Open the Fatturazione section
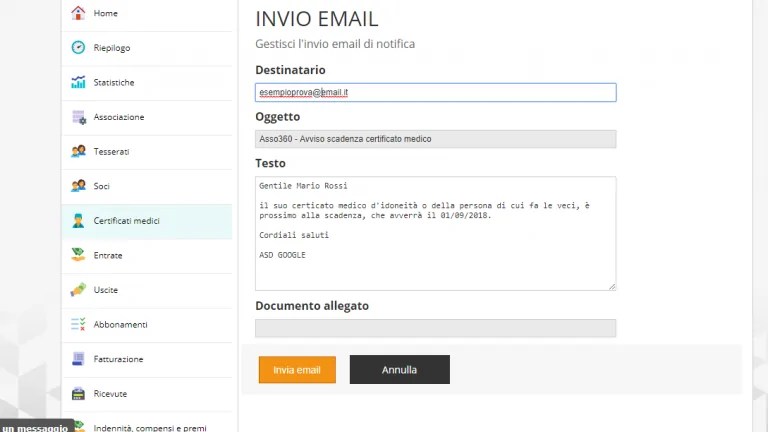Screen dimensions: 768x432 coord(147,360)
